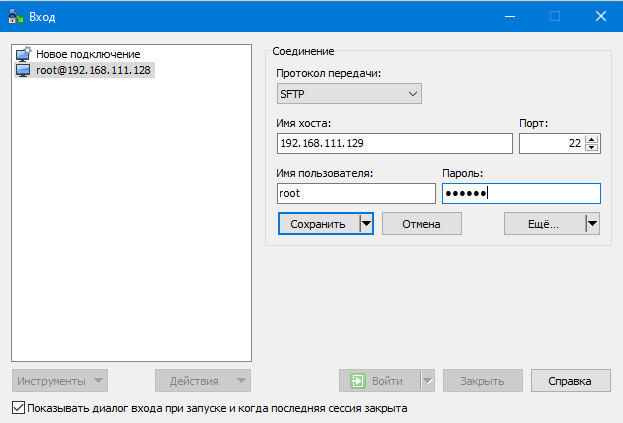This screenshot has height=423, width=623.
Task: Open help with the Справка button
Action: (x=571, y=381)
